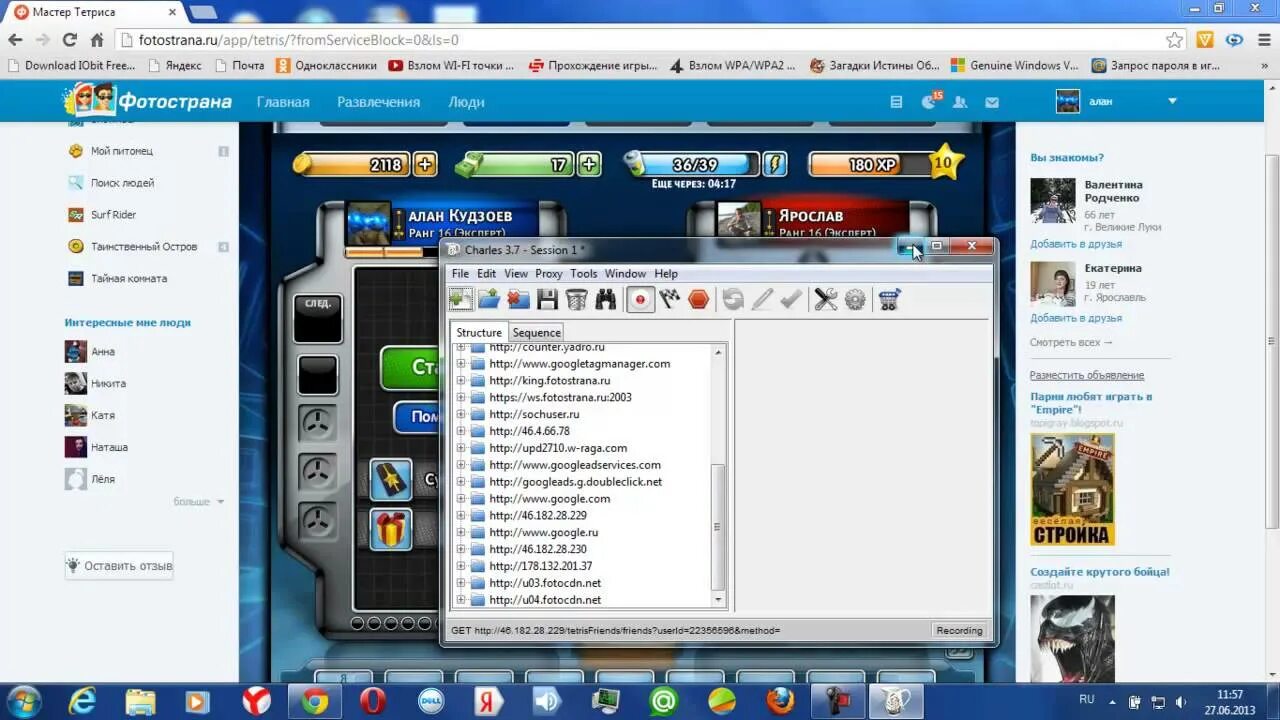1280x720 pixels.
Task: Click the shopping cart purchase icon
Action: 889,299
